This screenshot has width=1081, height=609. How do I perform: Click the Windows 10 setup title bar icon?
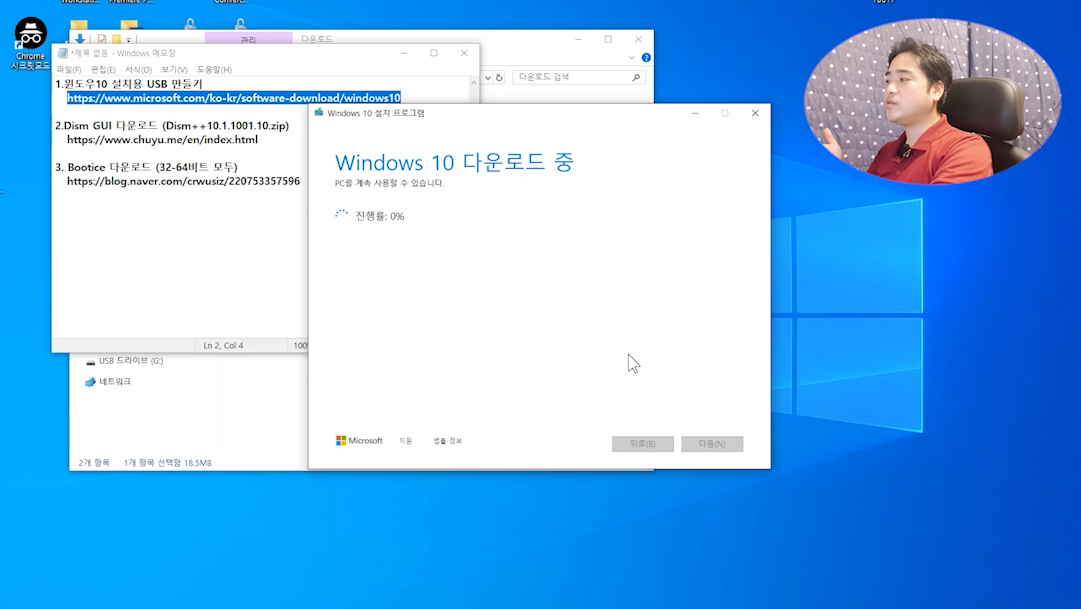click(319, 112)
